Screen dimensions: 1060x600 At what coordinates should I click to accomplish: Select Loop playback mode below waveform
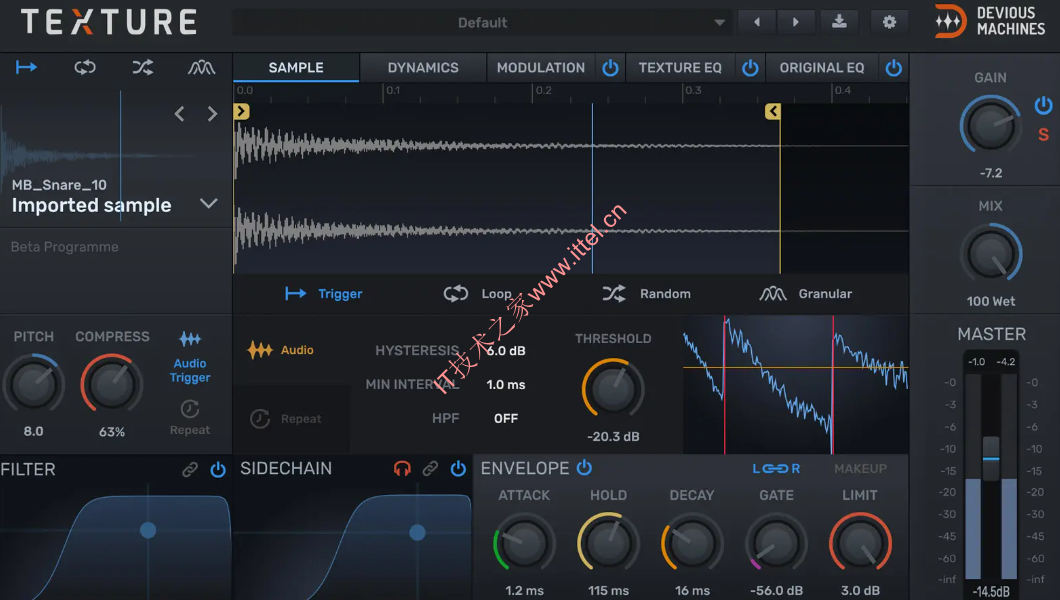[477, 294]
